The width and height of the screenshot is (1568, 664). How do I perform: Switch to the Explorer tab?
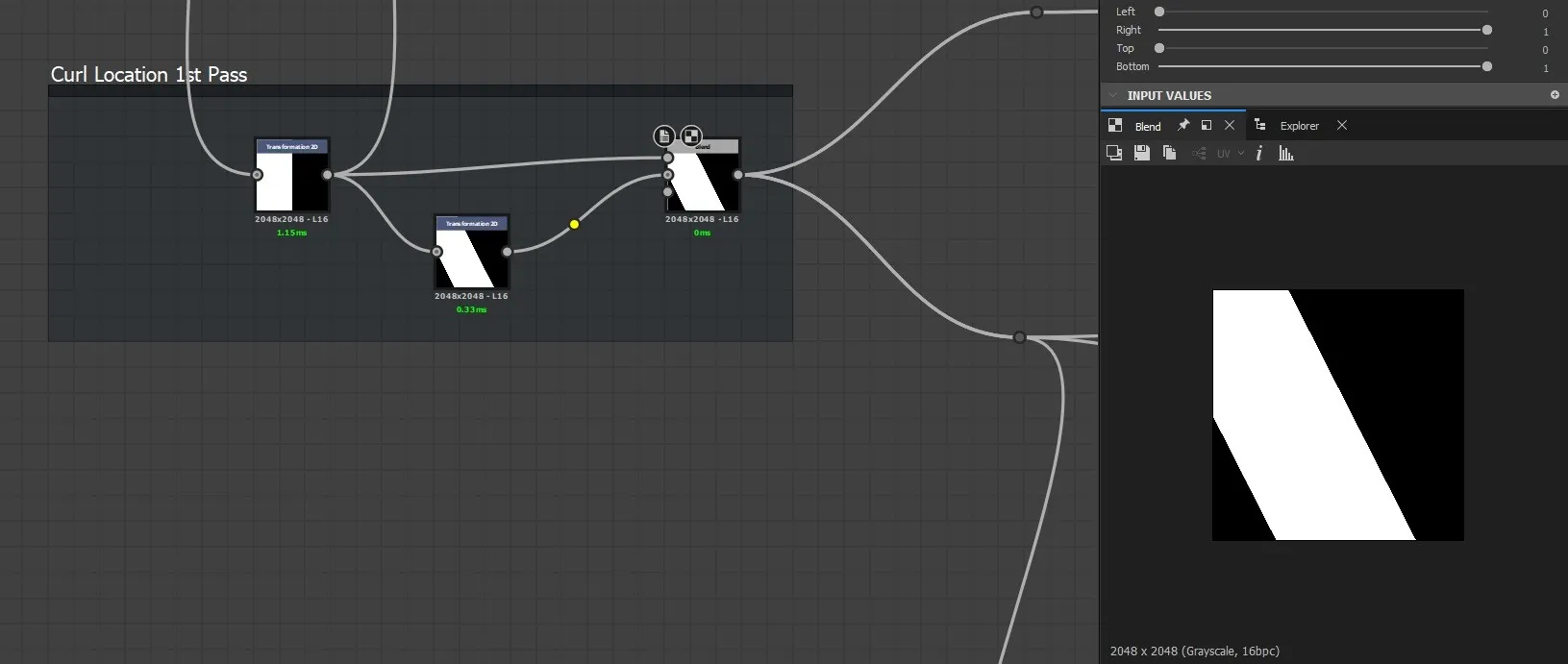point(1299,126)
